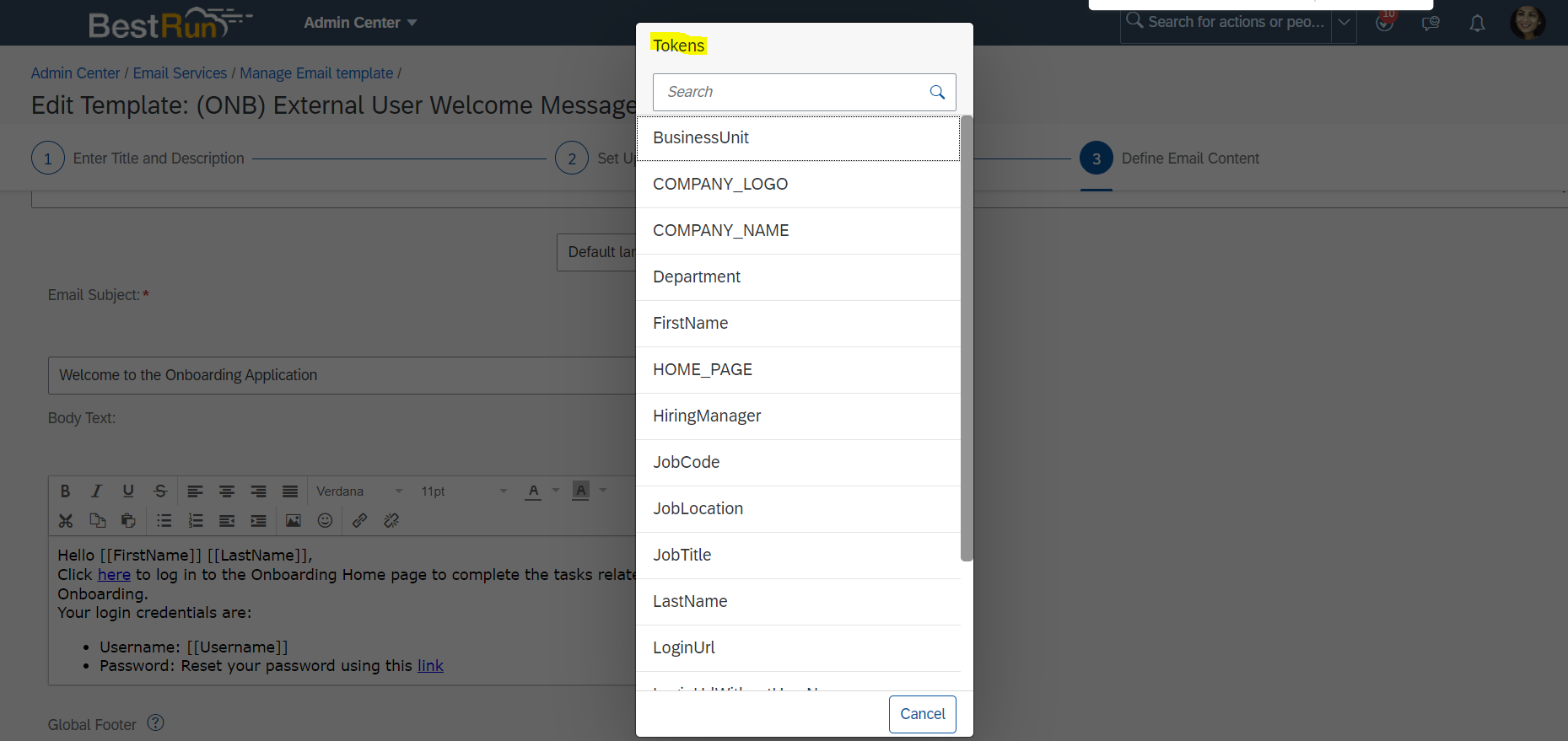Open the emoticon picker

click(325, 521)
